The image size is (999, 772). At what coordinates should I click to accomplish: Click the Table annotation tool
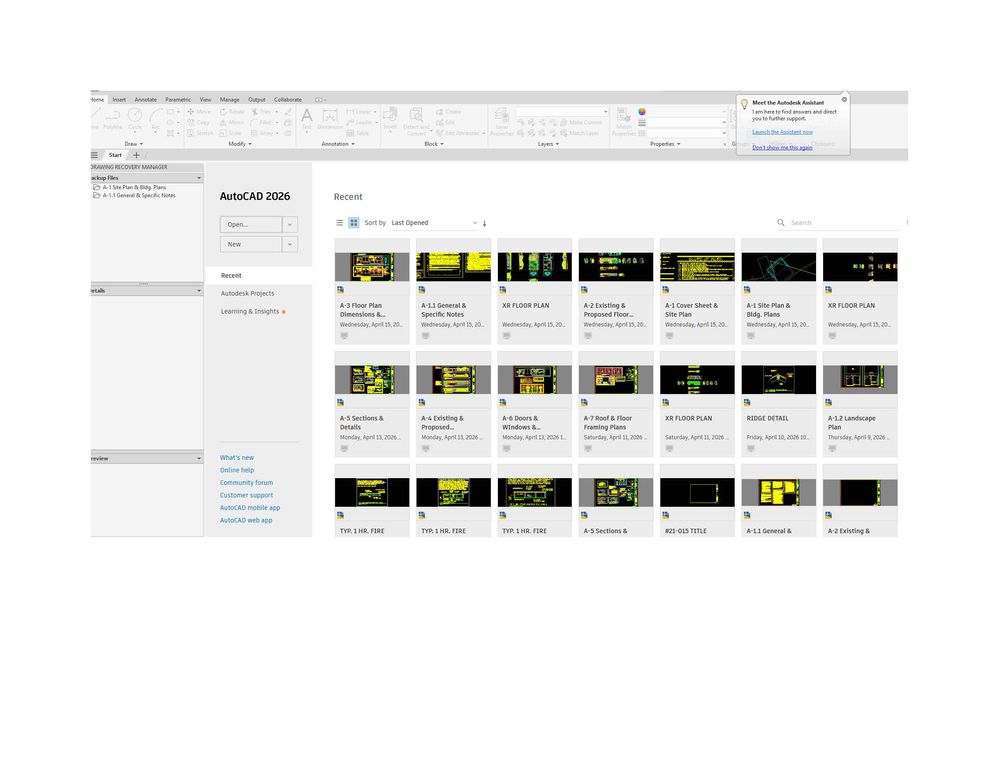point(358,133)
